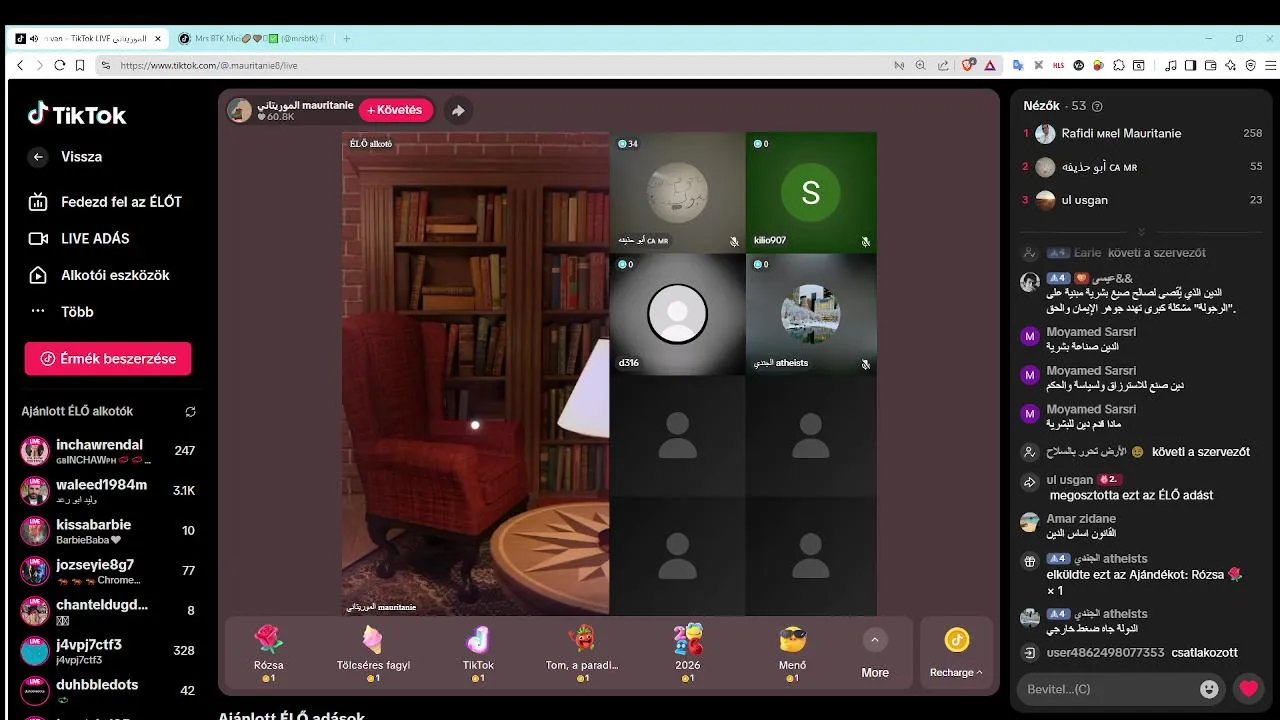Click the Vissza back arrow
The image size is (1280, 720).
click(38, 157)
